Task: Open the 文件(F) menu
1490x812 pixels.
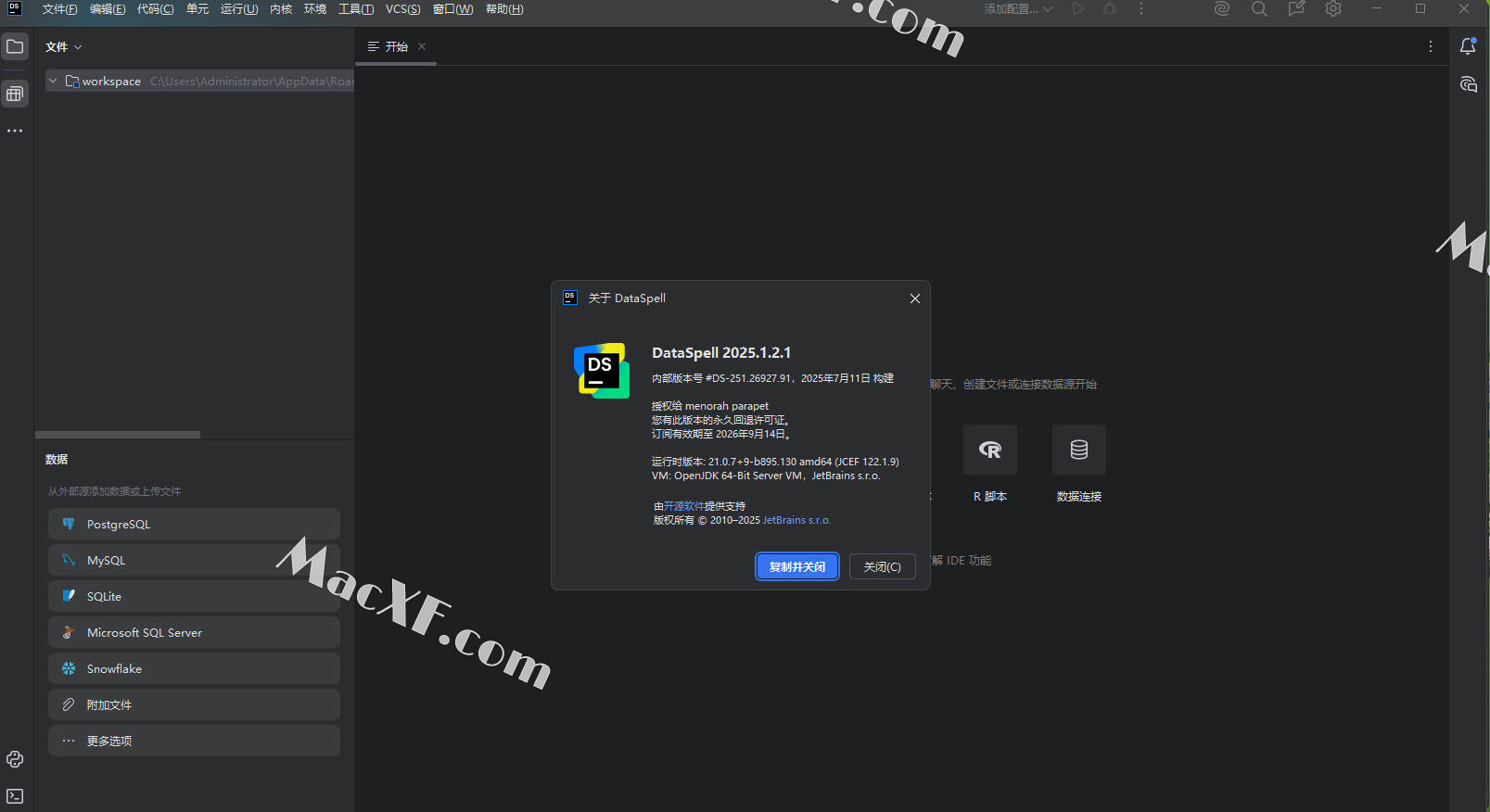Action: point(59,9)
